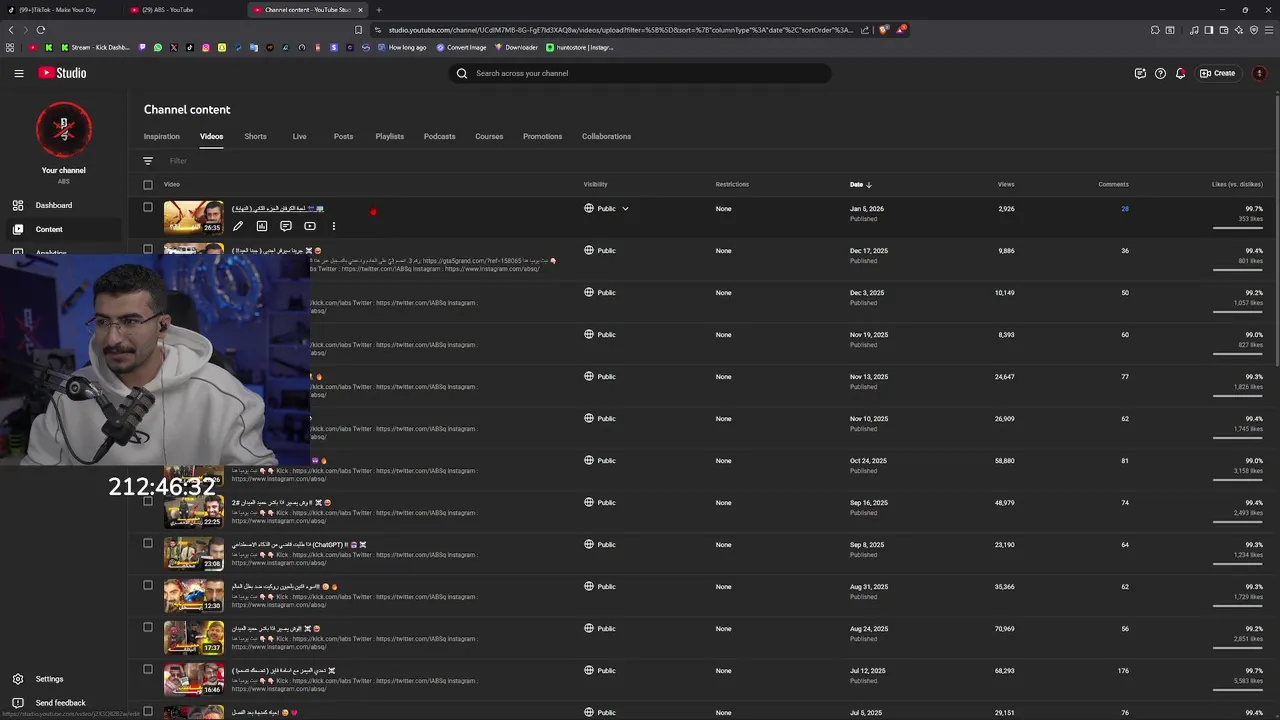Image resolution: width=1280 pixels, height=720 pixels.
Task: Bookmark this page icon in address bar
Action: tap(358, 30)
